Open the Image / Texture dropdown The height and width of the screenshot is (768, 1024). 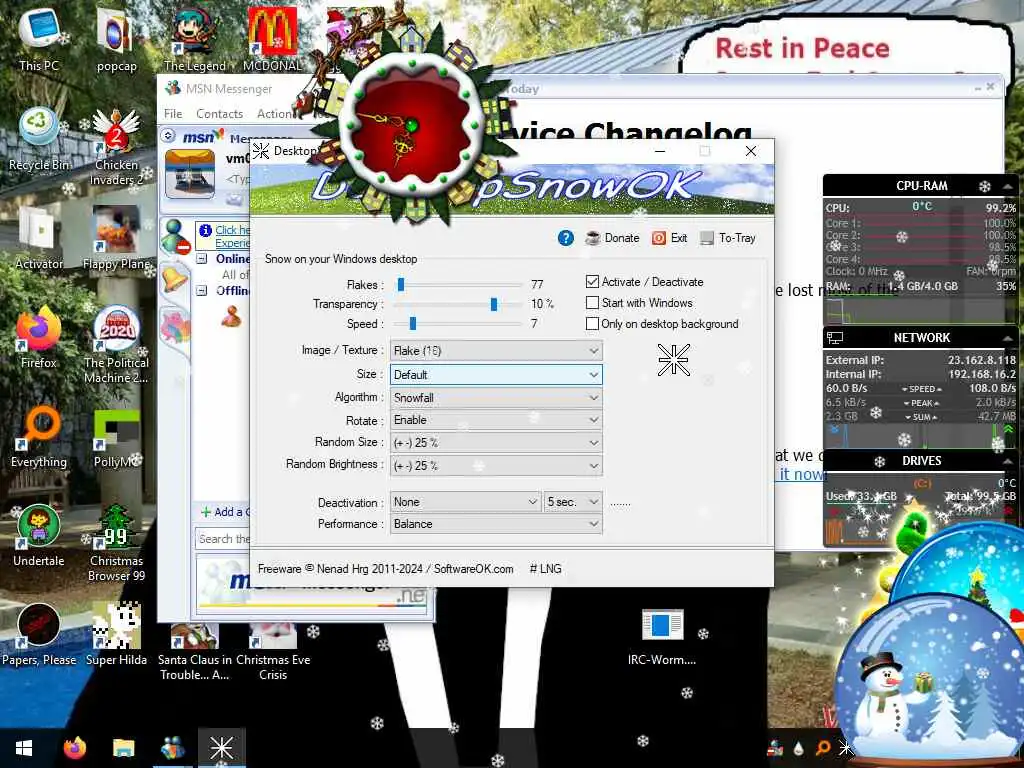click(496, 351)
